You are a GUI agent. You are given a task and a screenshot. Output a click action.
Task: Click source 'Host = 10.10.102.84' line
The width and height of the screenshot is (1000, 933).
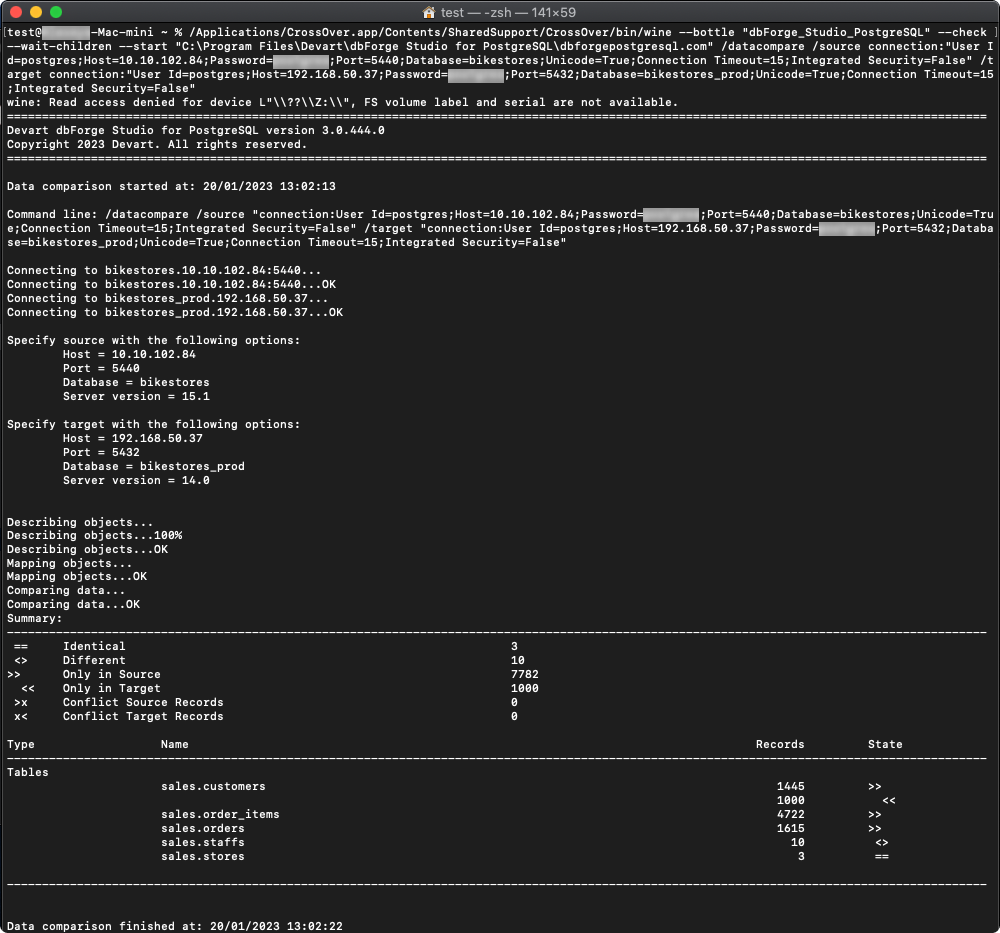pos(129,355)
